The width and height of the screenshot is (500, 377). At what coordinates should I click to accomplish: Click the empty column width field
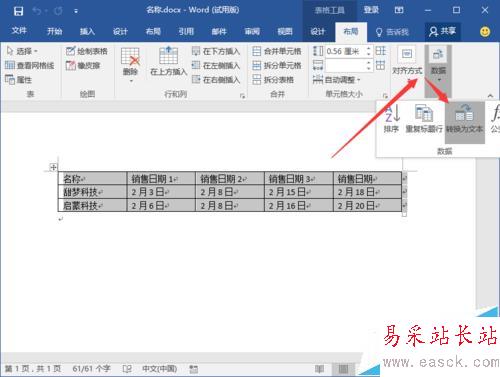click(x=345, y=65)
